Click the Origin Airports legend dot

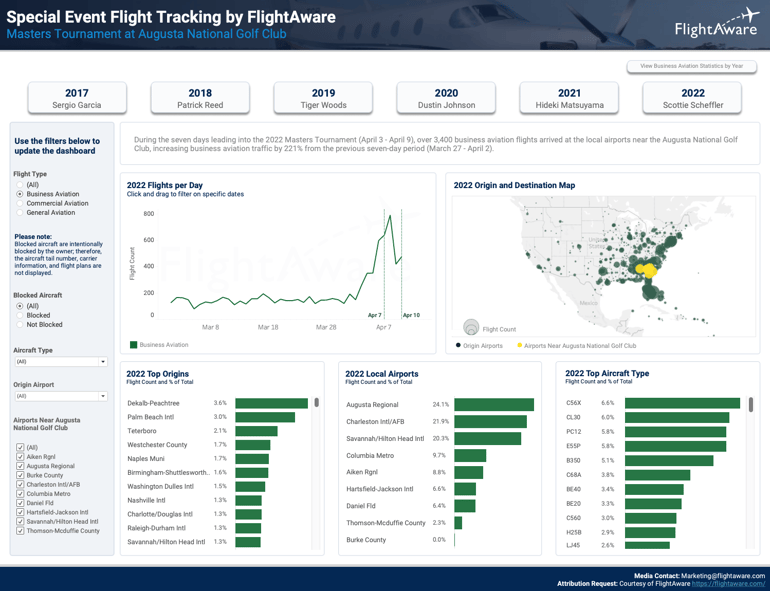[x=458, y=345]
